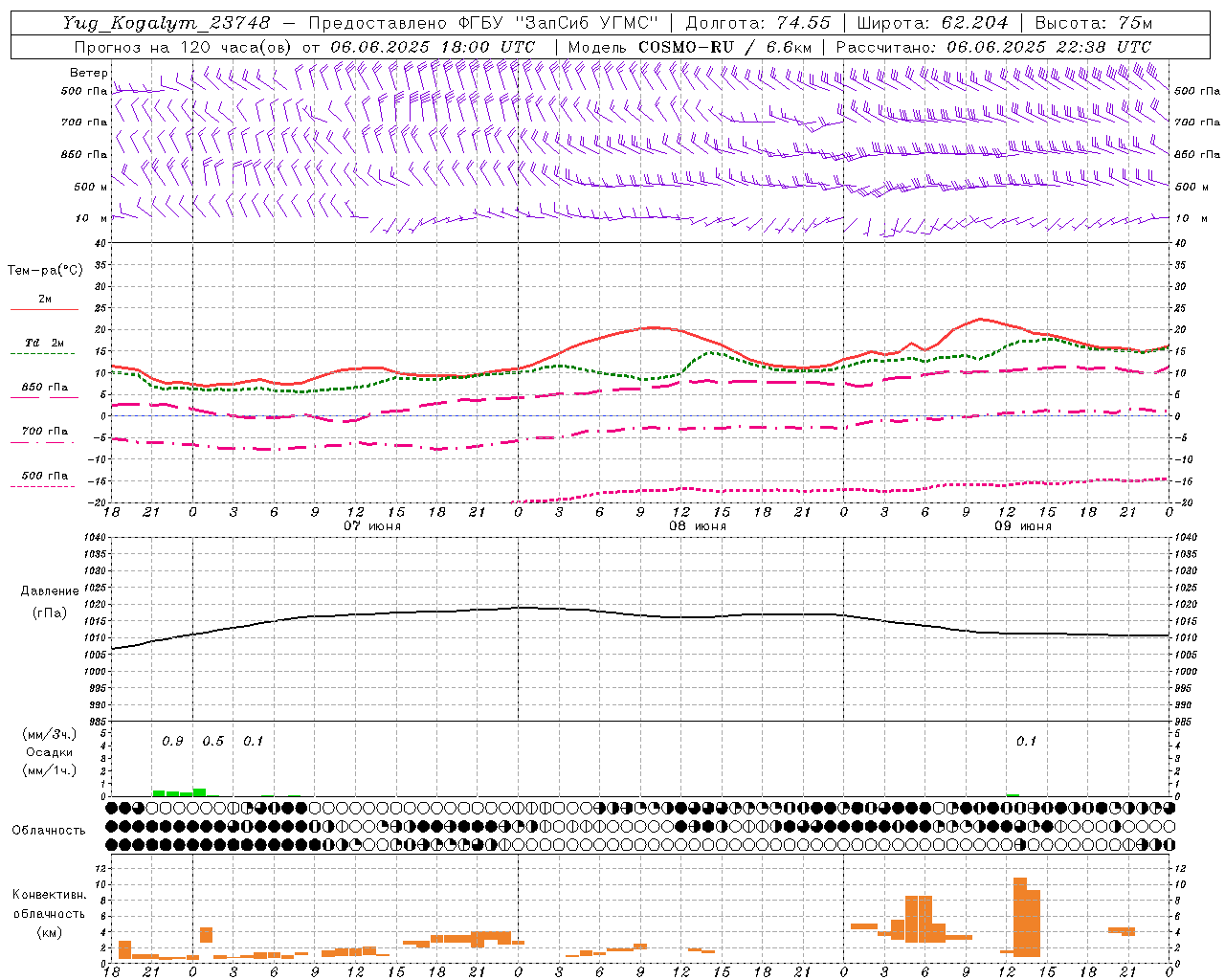This screenshot has width=1225, height=980.
Task: Click the 850 гПа temperature legend entry
Action: (x=44, y=388)
